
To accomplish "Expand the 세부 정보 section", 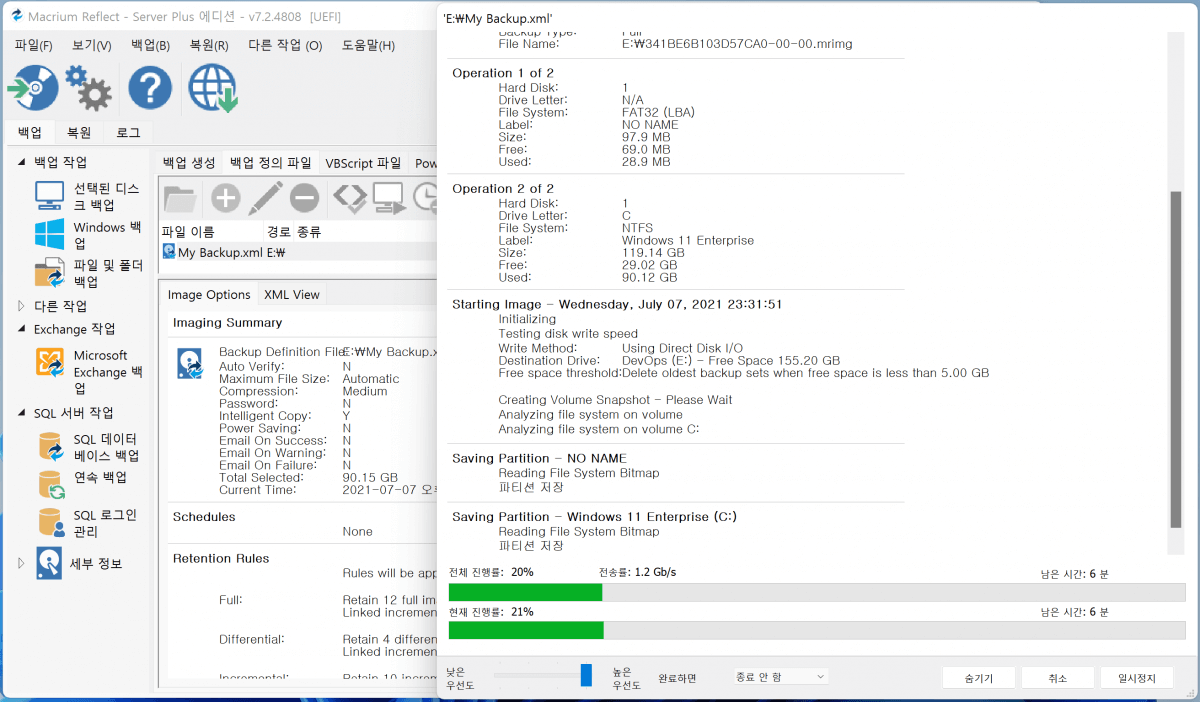I will pos(22,564).
